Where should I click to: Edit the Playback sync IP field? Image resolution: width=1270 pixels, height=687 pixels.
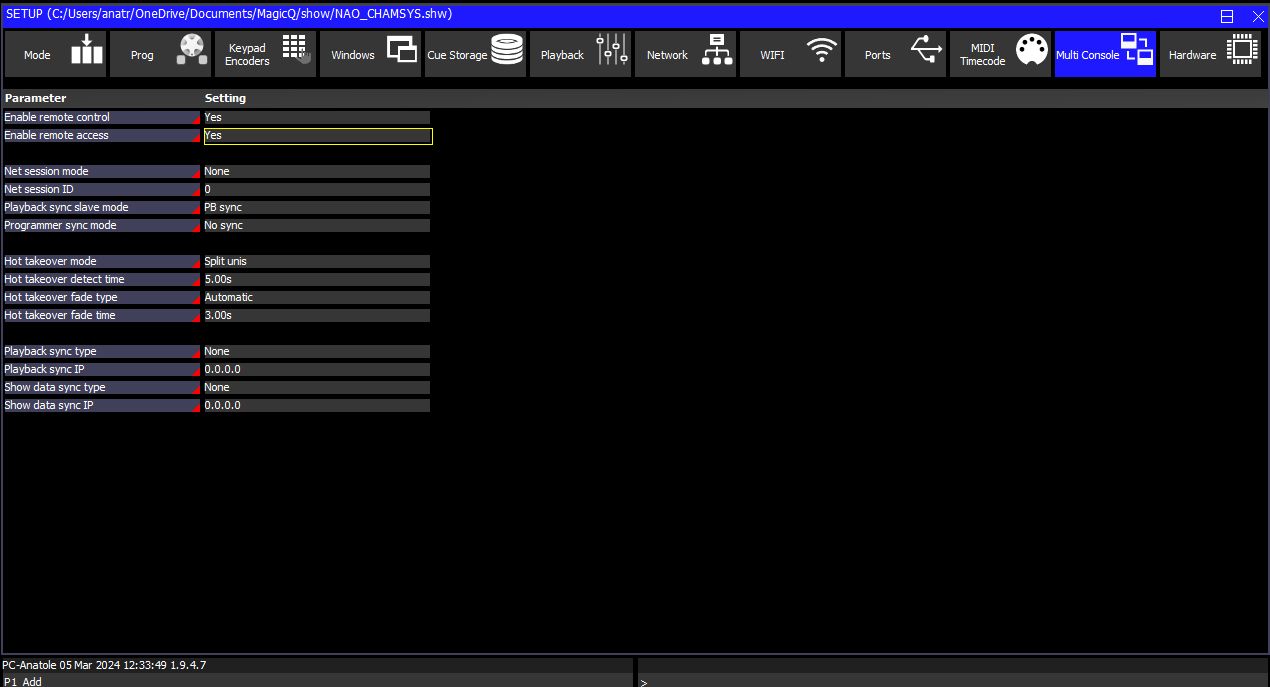[x=316, y=370]
